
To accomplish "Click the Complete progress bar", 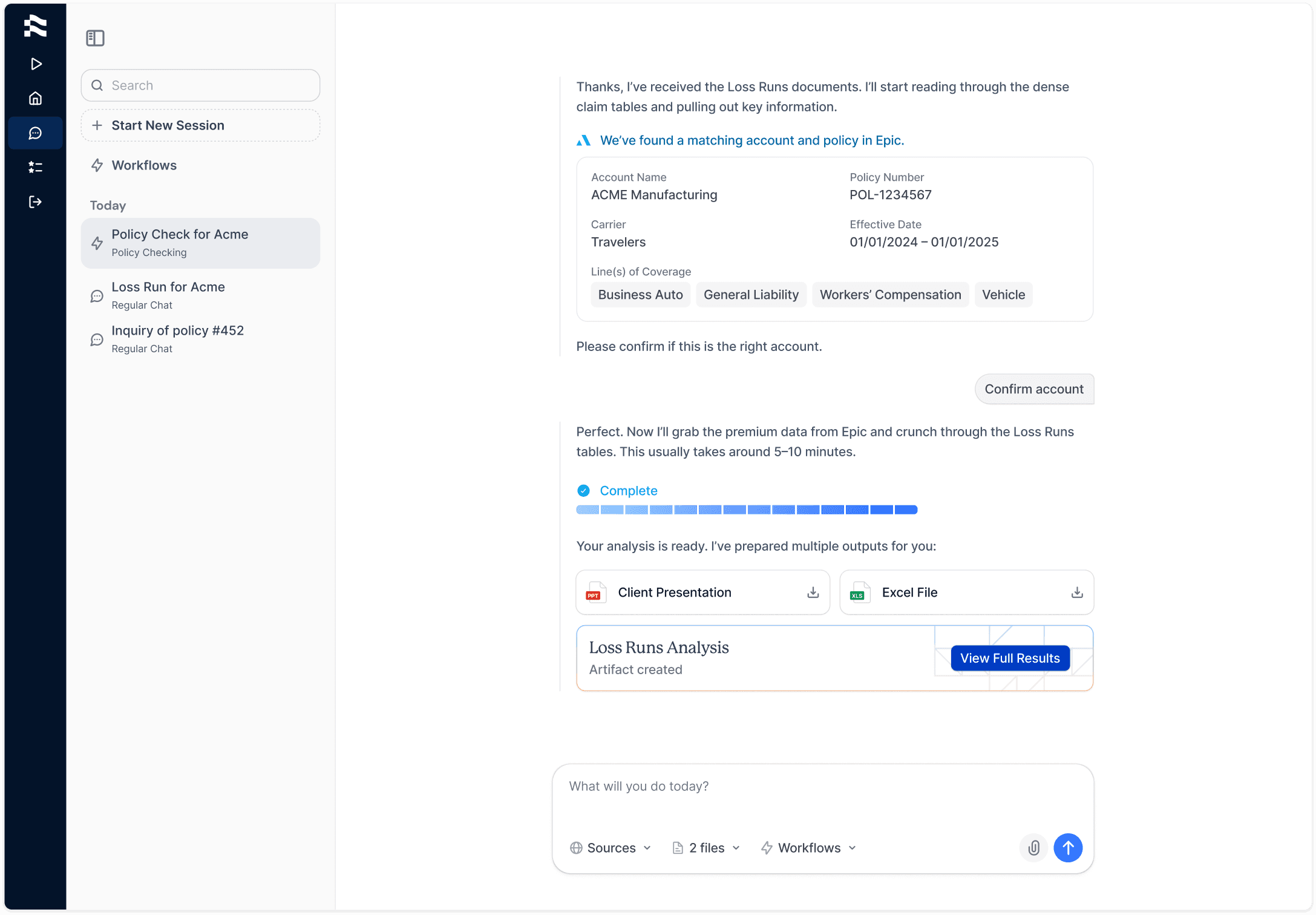I will [x=746, y=510].
